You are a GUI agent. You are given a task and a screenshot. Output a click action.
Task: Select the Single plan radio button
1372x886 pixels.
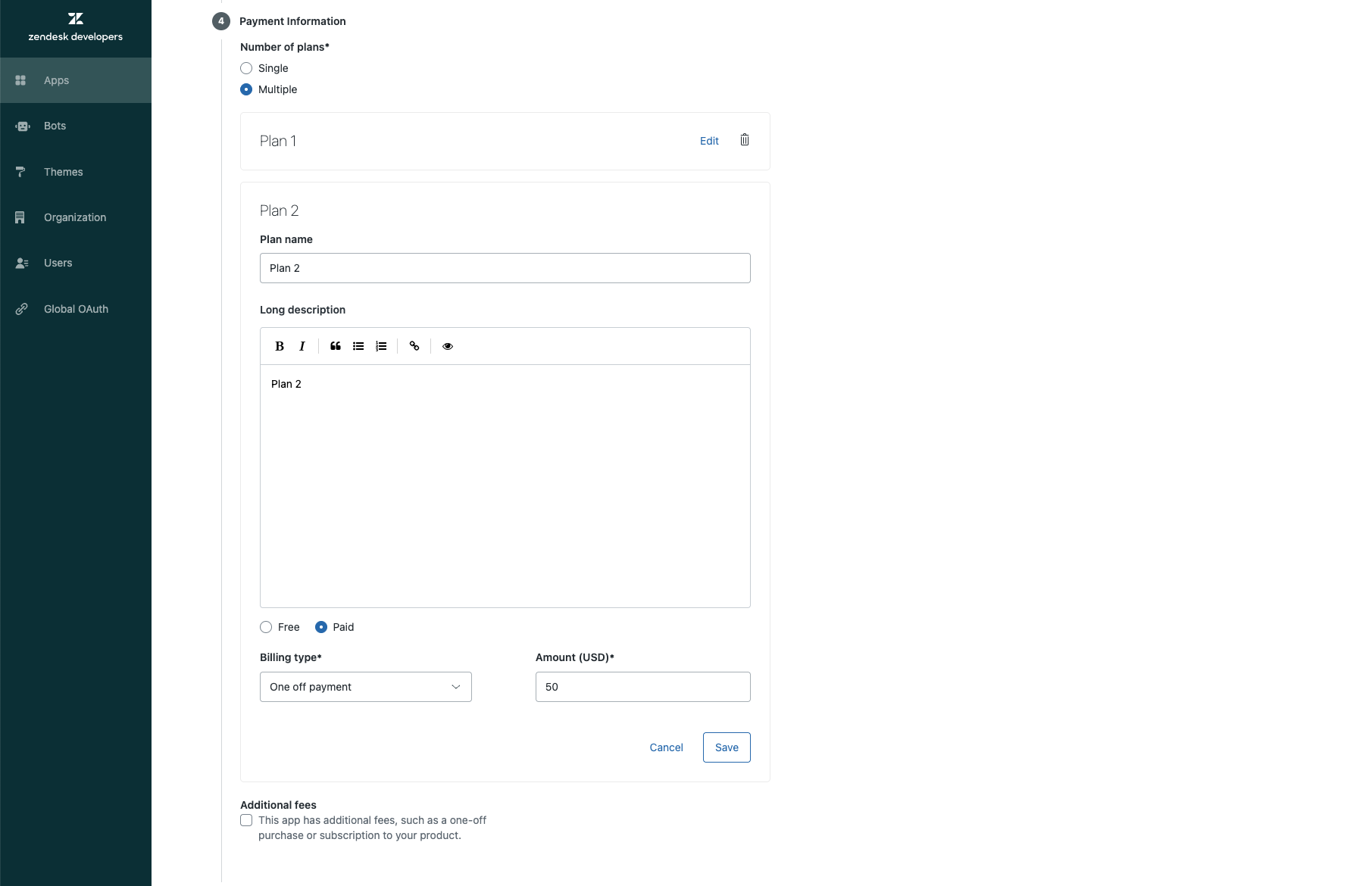coord(246,68)
